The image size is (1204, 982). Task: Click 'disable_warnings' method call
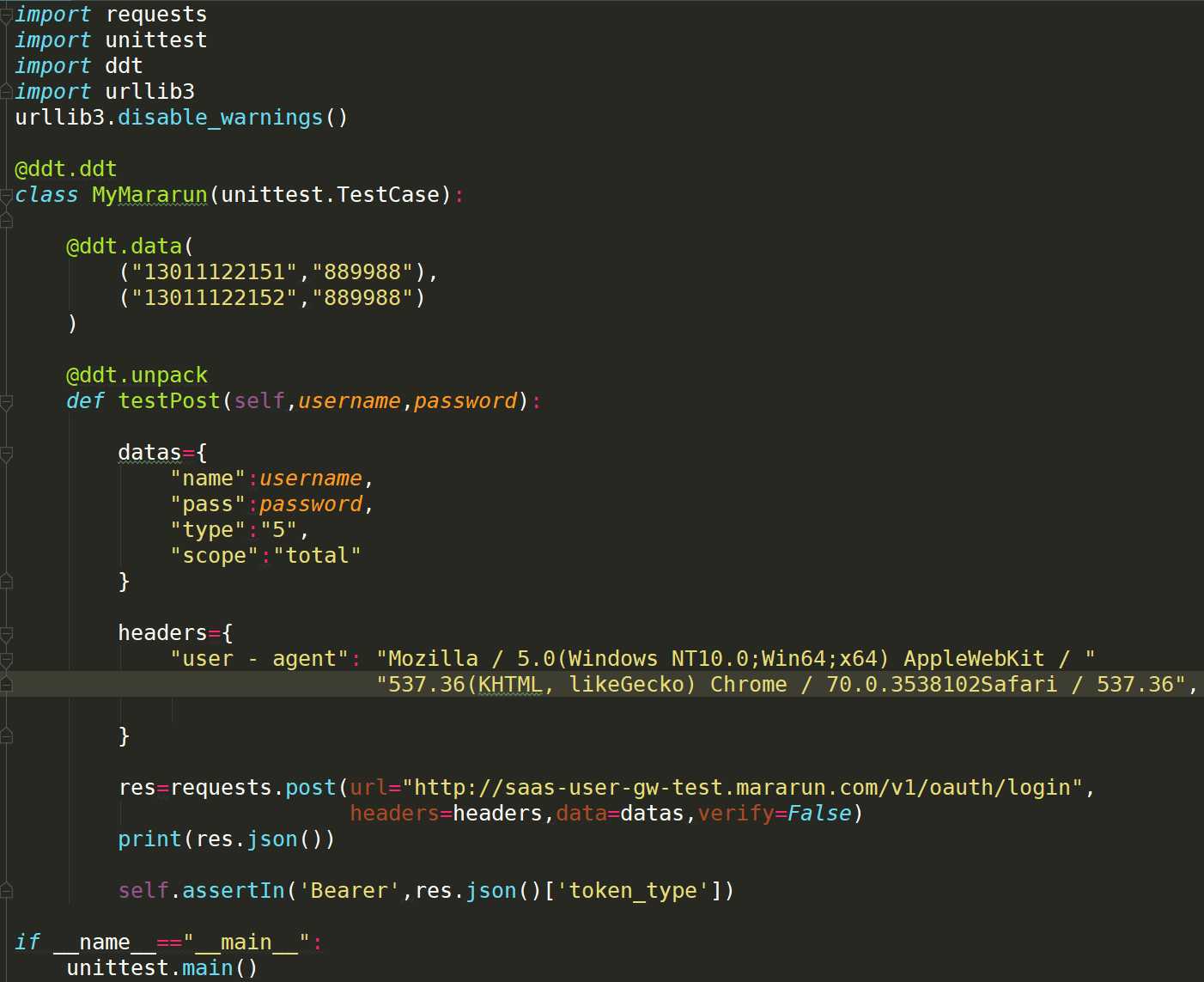coord(221,118)
